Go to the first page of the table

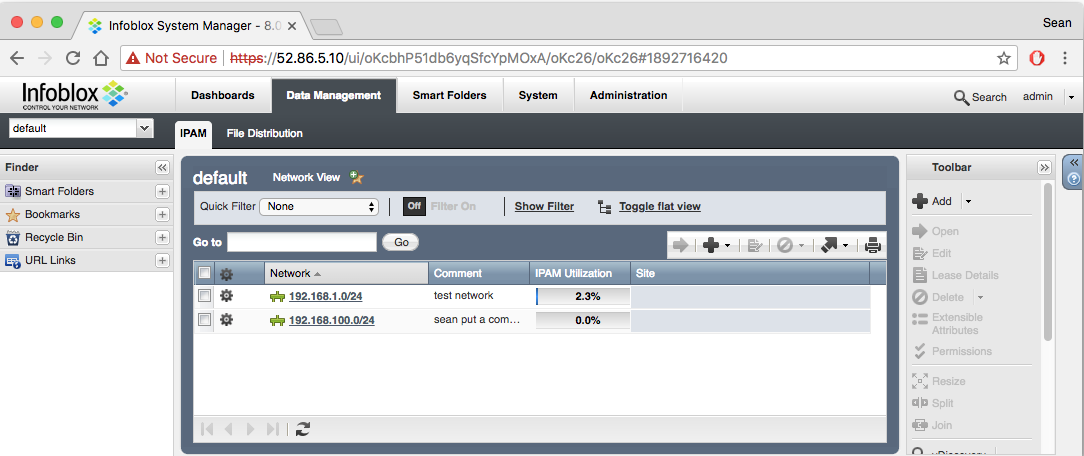[x=207, y=429]
